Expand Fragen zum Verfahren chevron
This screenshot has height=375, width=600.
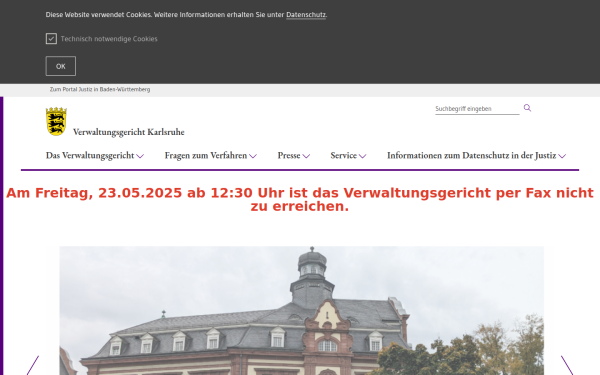tap(253, 156)
